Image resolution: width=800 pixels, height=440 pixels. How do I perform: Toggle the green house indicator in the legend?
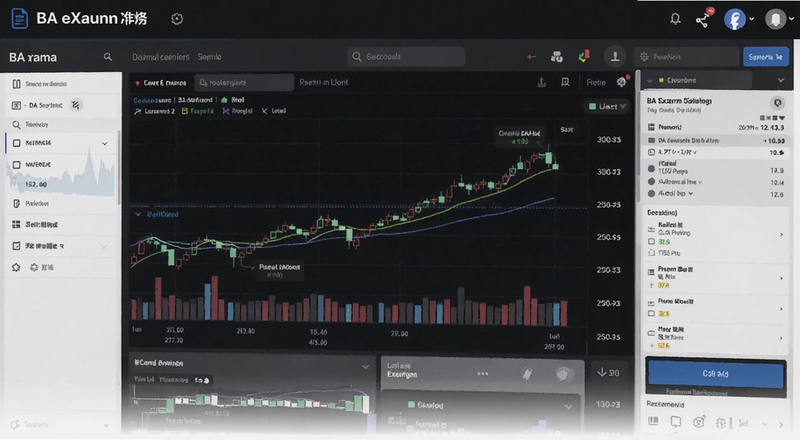[232, 100]
